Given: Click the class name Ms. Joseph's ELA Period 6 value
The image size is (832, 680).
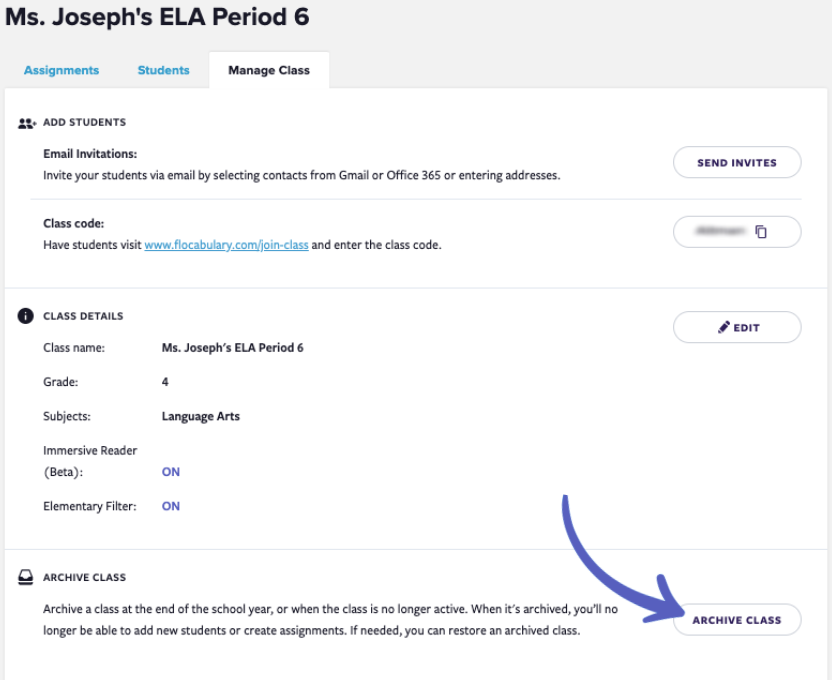Looking at the screenshot, I should (232, 348).
